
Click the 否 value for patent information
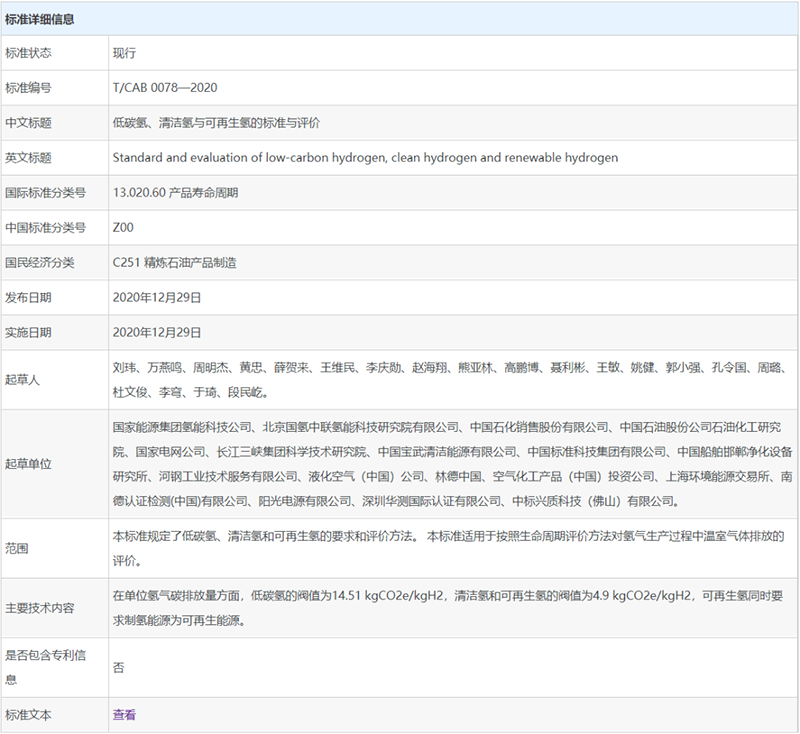click(118, 667)
